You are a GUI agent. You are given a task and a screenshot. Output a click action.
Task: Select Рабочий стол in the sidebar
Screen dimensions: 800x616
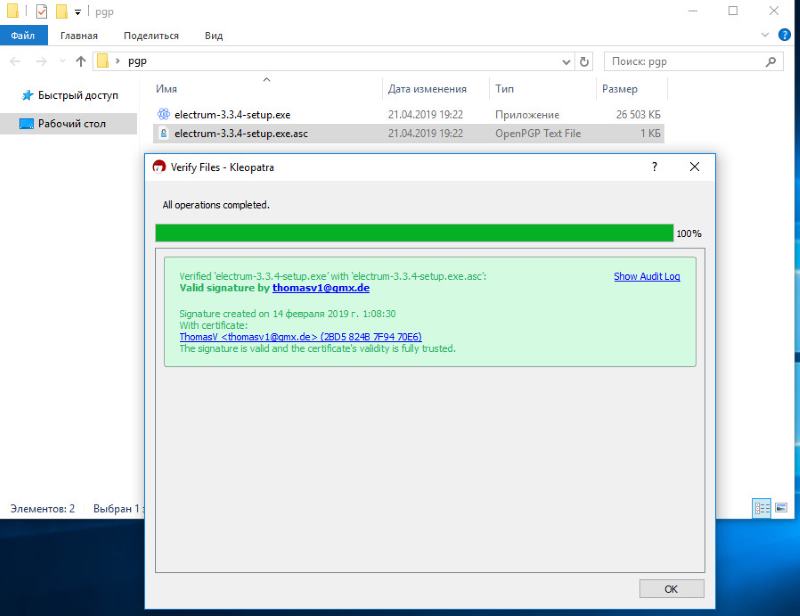(68, 124)
